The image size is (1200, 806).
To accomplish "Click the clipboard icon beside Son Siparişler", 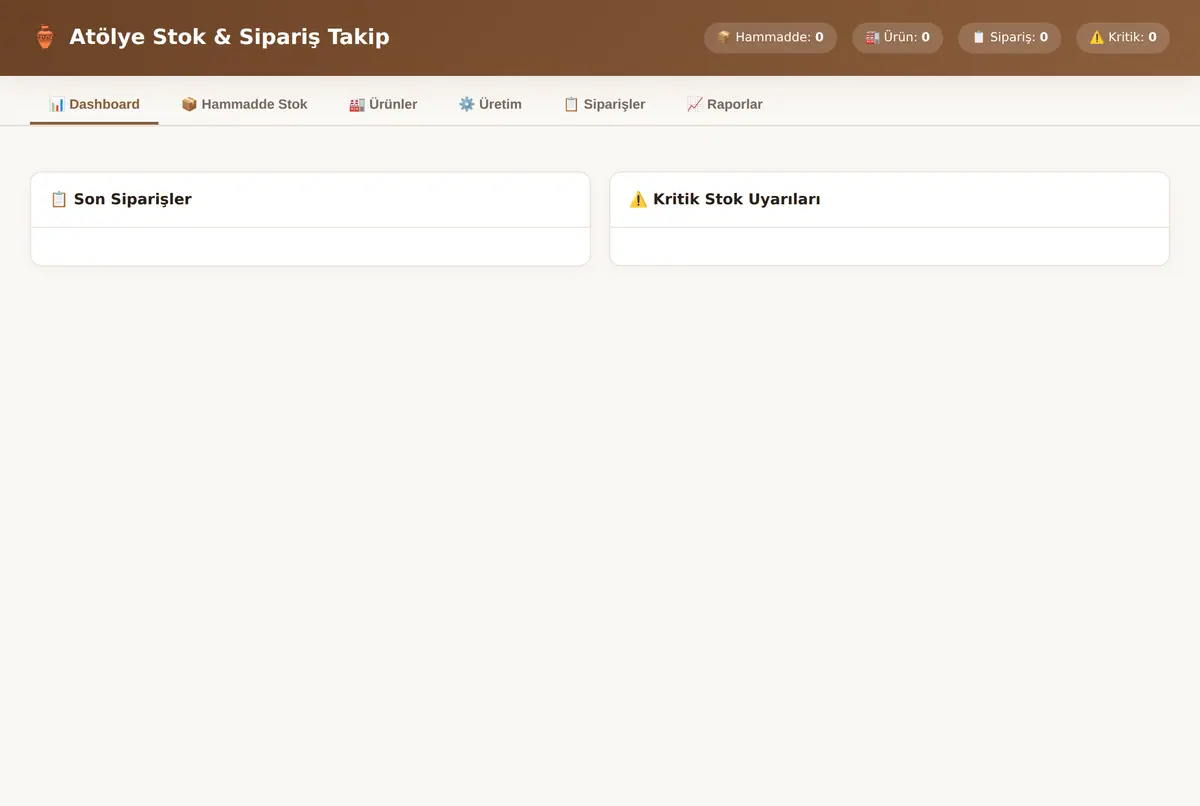I will pyautogui.click(x=59, y=199).
